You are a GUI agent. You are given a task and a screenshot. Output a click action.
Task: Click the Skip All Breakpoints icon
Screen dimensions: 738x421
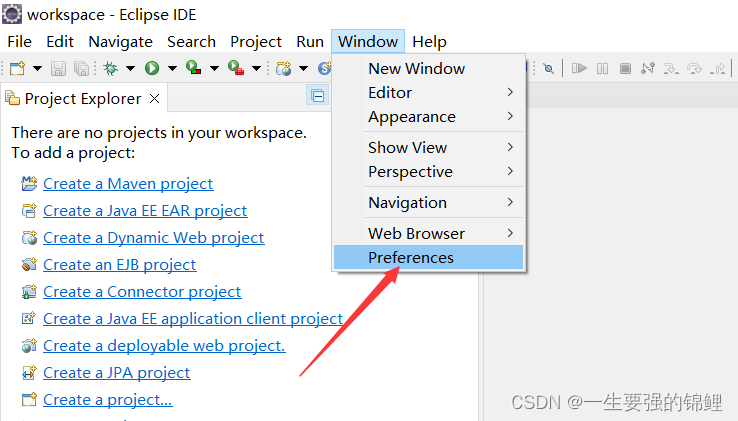548,69
